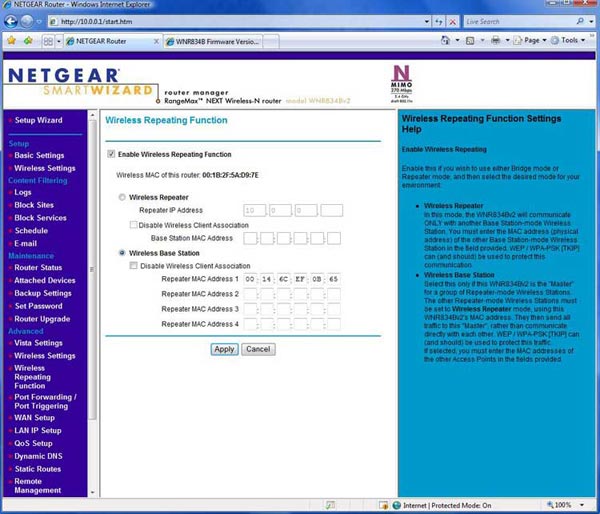Open the Tools menu
Viewport: 600px width, 514px height.
[x=567, y=40]
